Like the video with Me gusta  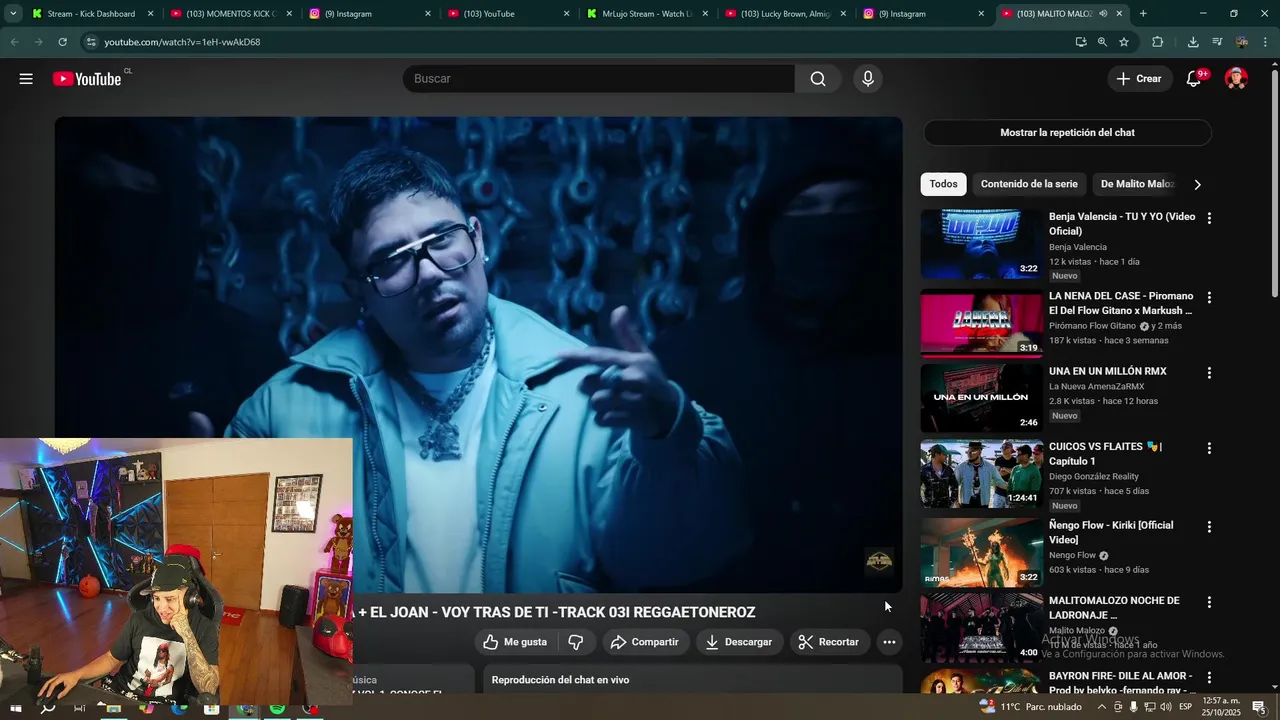(515, 642)
